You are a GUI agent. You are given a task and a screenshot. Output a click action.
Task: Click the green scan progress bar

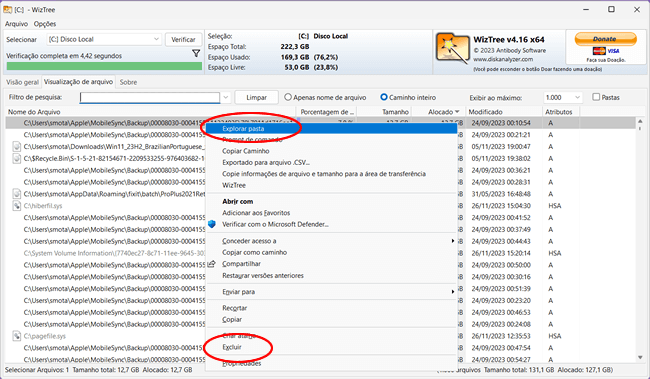point(104,66)
